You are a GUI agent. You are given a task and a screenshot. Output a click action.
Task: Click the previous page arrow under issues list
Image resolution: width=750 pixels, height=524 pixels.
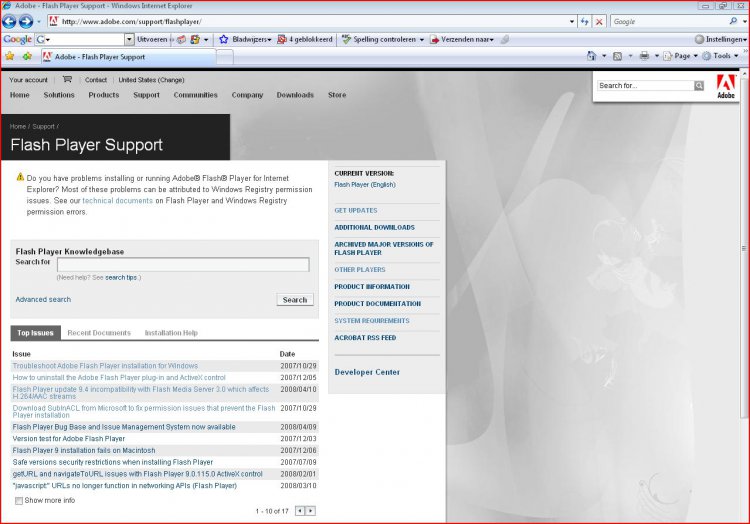(x=300, y=511)
